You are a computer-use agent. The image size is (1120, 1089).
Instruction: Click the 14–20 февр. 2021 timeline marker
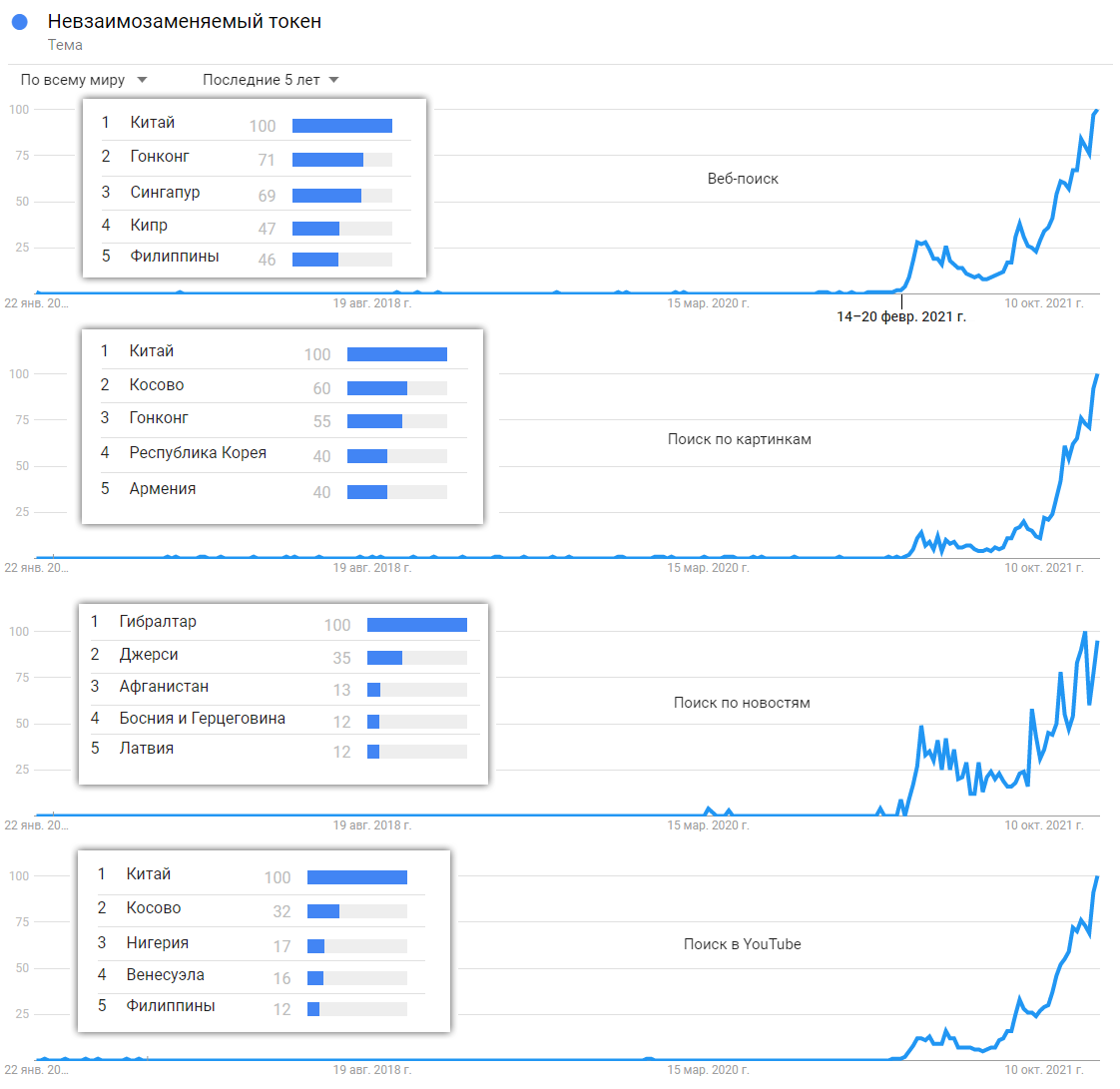coord(901,316)
